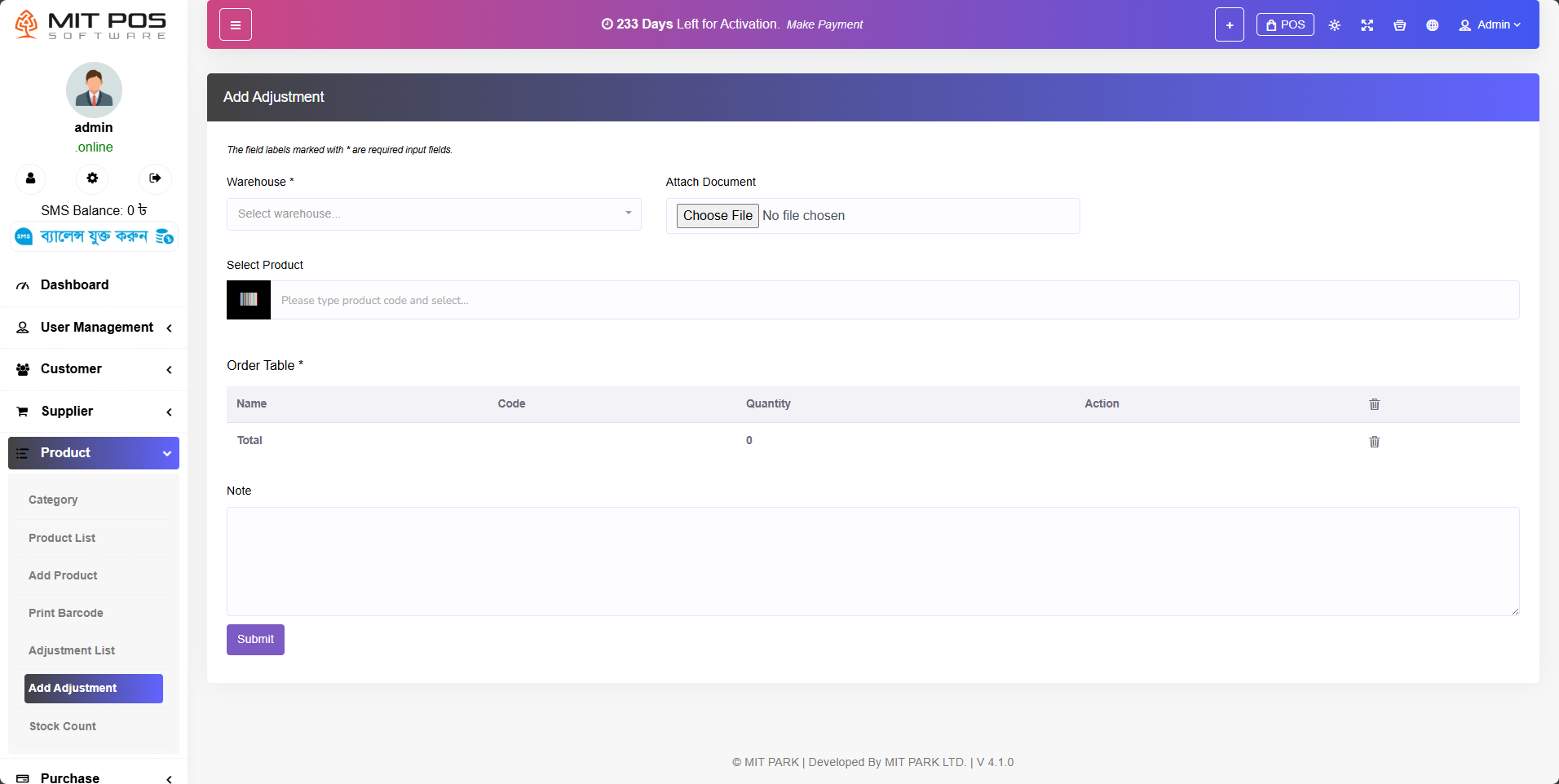Open Adjustment List in sidebar
The width and height of the screenshot is (1559, 784).
[72, 650]
